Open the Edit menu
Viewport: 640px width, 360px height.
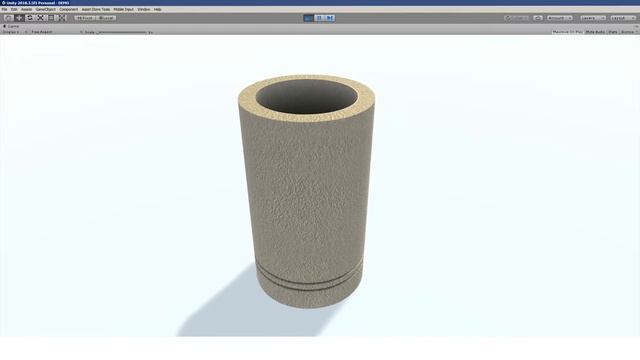[x=14, y=9]
